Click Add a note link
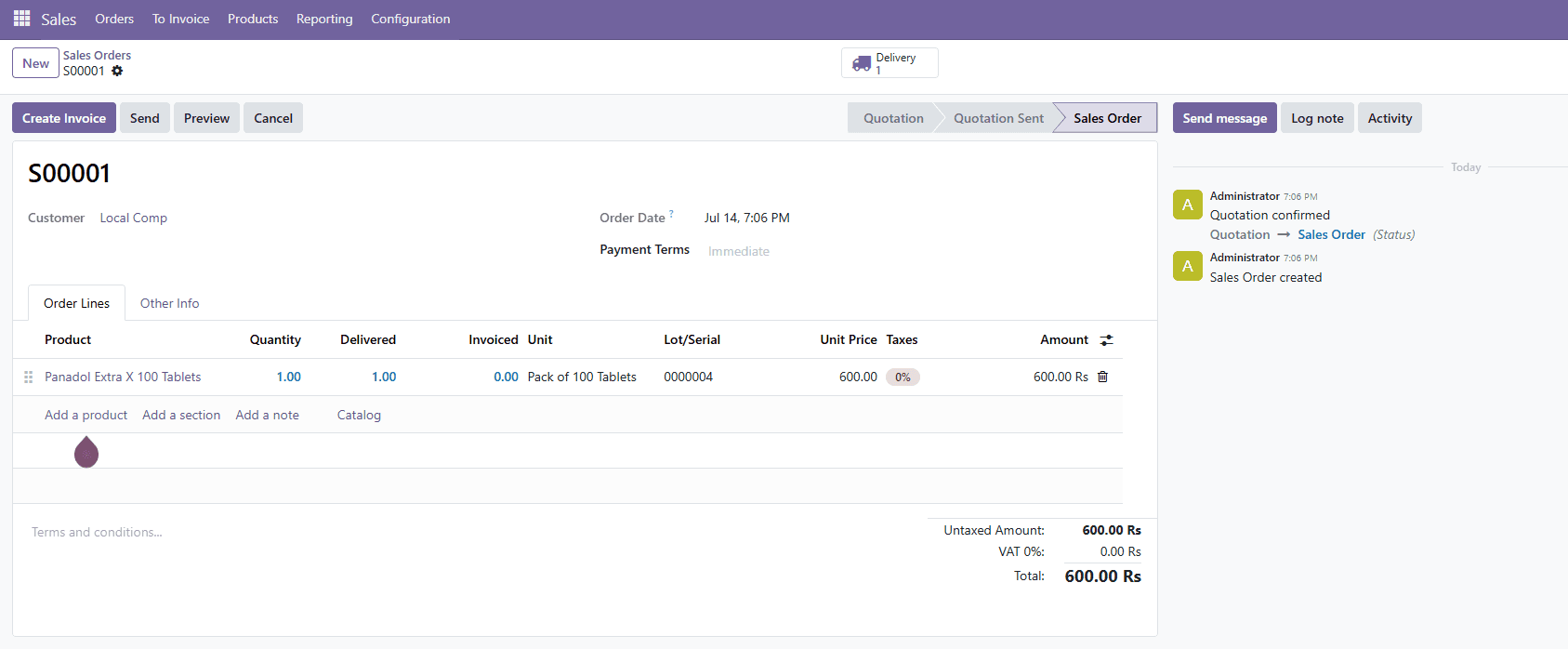The image size is (1568, 649). tap(267, 415)
